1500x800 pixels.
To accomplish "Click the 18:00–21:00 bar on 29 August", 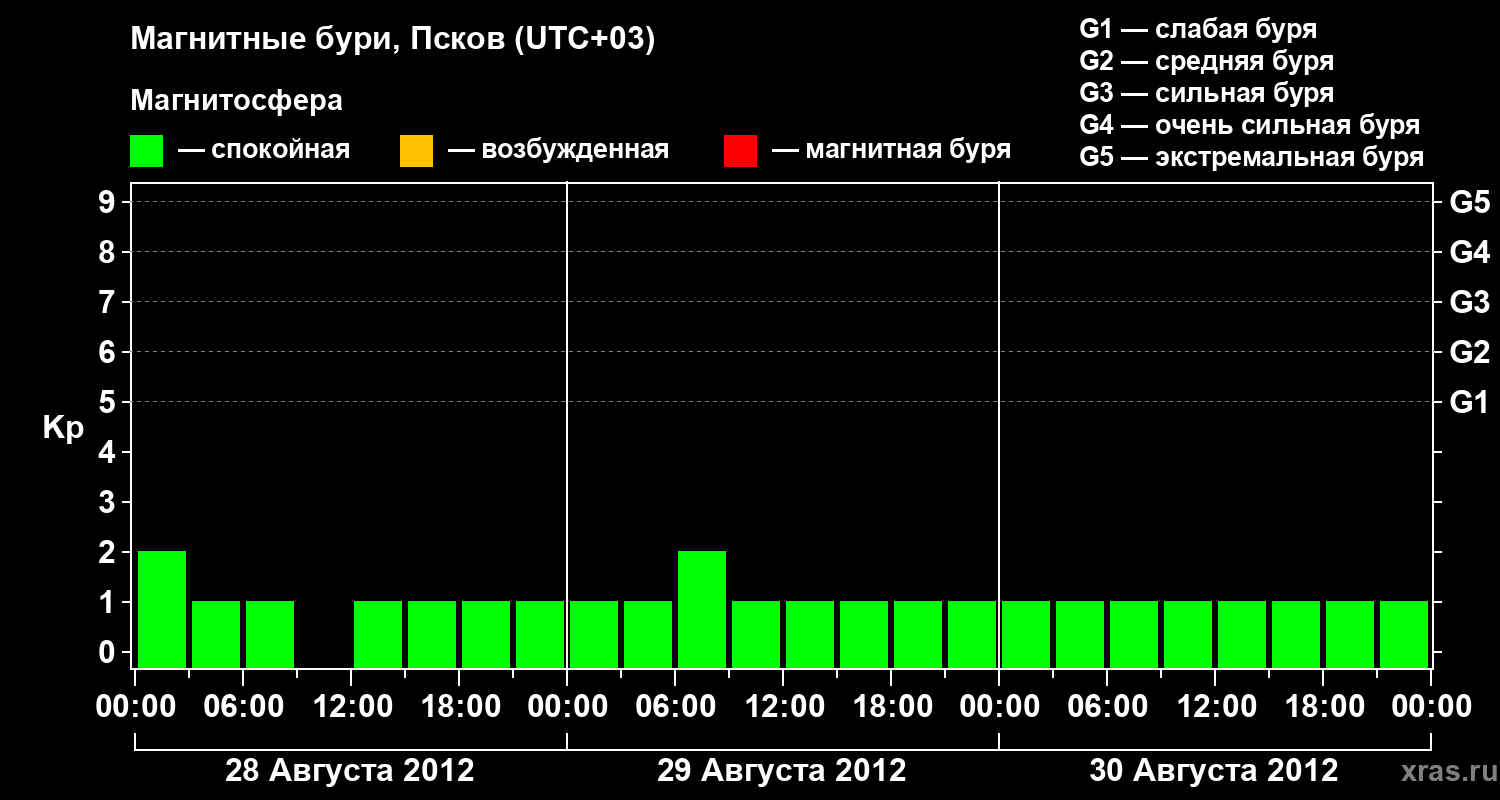I will [918, 634].
